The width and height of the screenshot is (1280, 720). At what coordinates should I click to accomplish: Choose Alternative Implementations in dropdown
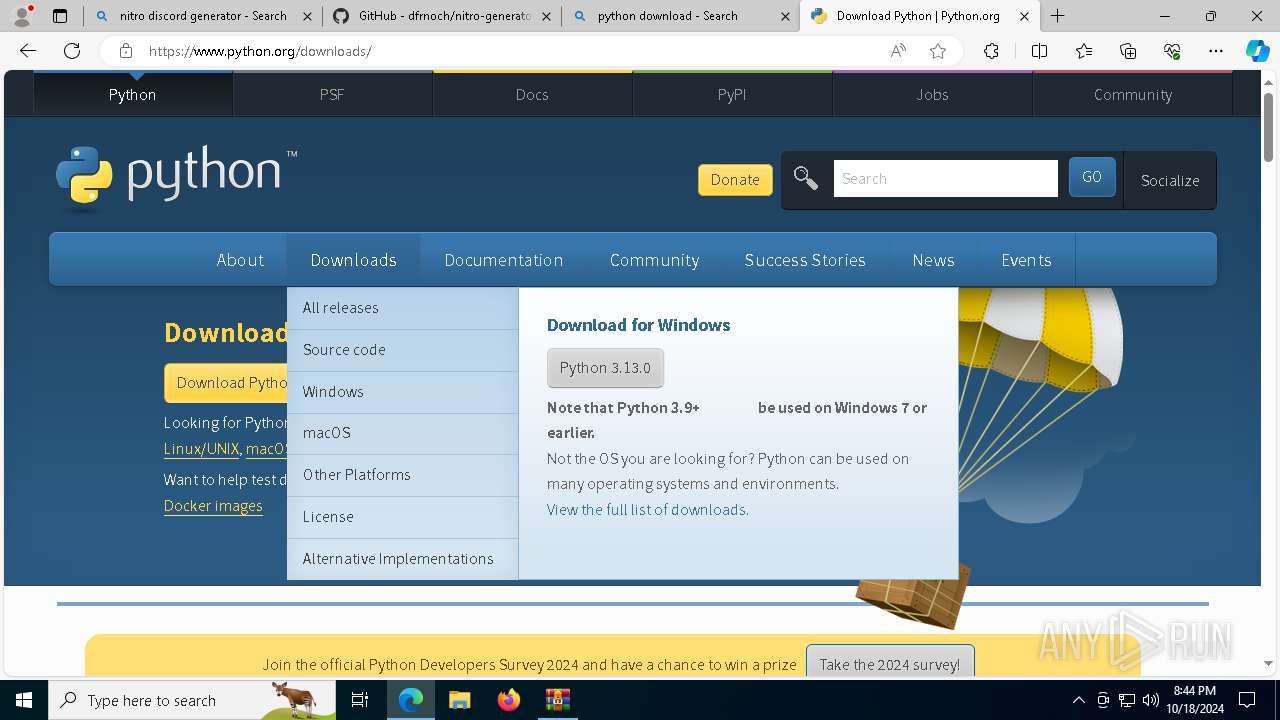point(402,559)
